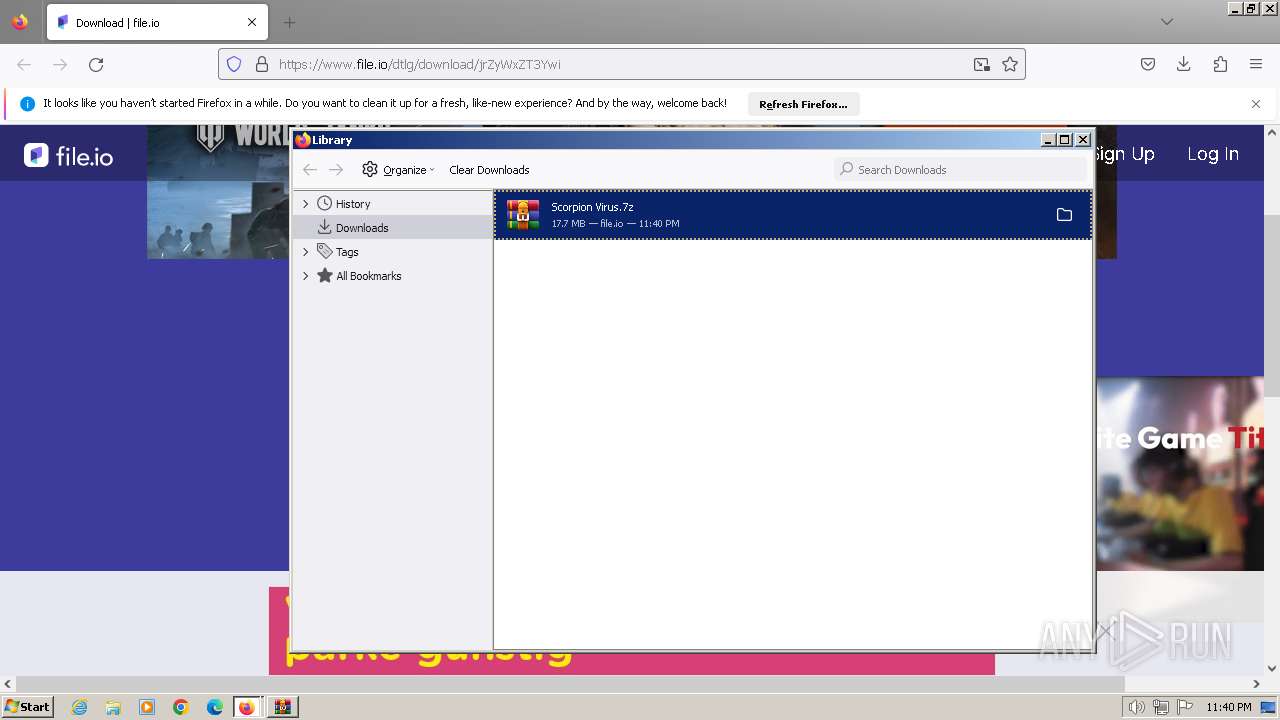Click Firefox browser back arrow
This screenshot has width=1280, height=720.
[x=24, y=64]
